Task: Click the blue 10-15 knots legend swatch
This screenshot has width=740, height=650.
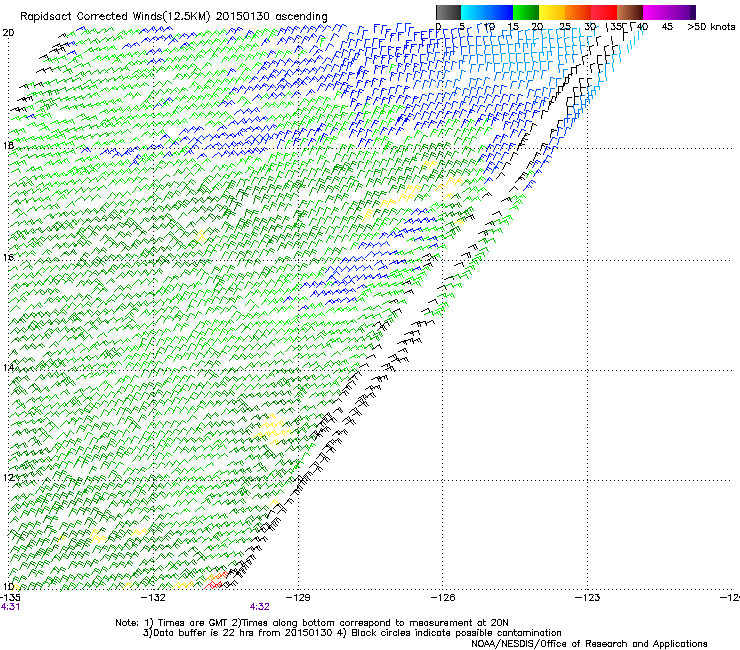Action: [x=500, y=12]
